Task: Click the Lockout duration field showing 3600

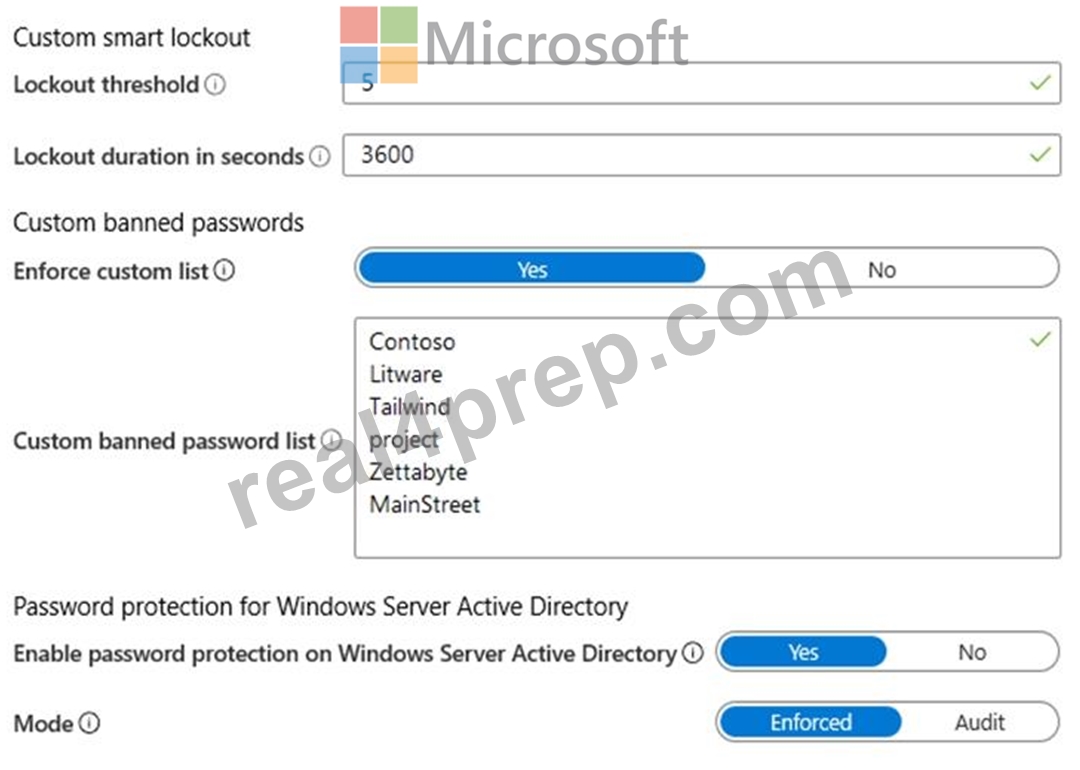Action: pos(701,155)
